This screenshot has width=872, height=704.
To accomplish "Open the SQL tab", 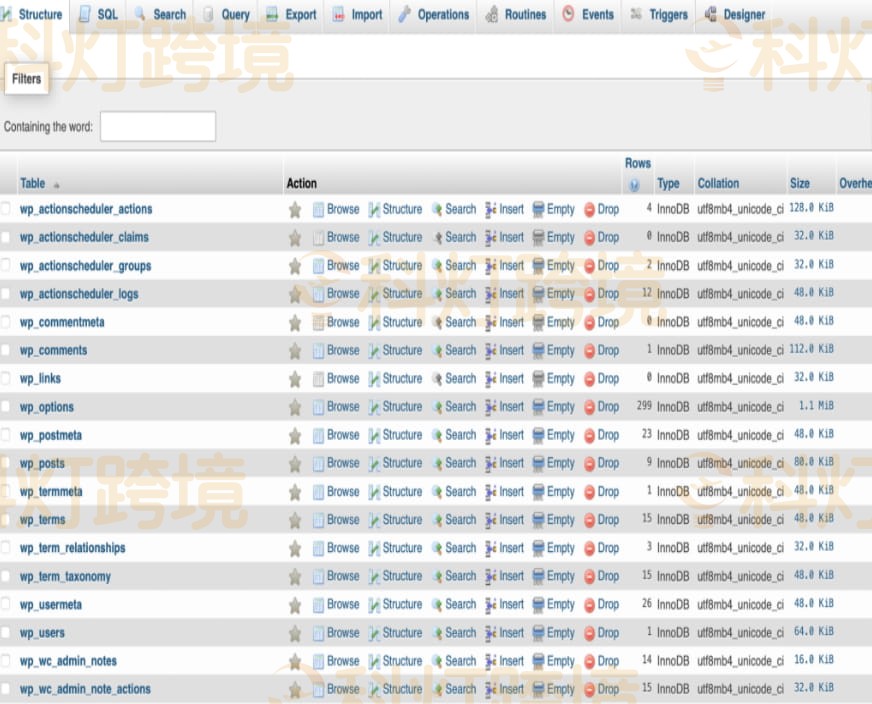I will [x=98, y=14].
